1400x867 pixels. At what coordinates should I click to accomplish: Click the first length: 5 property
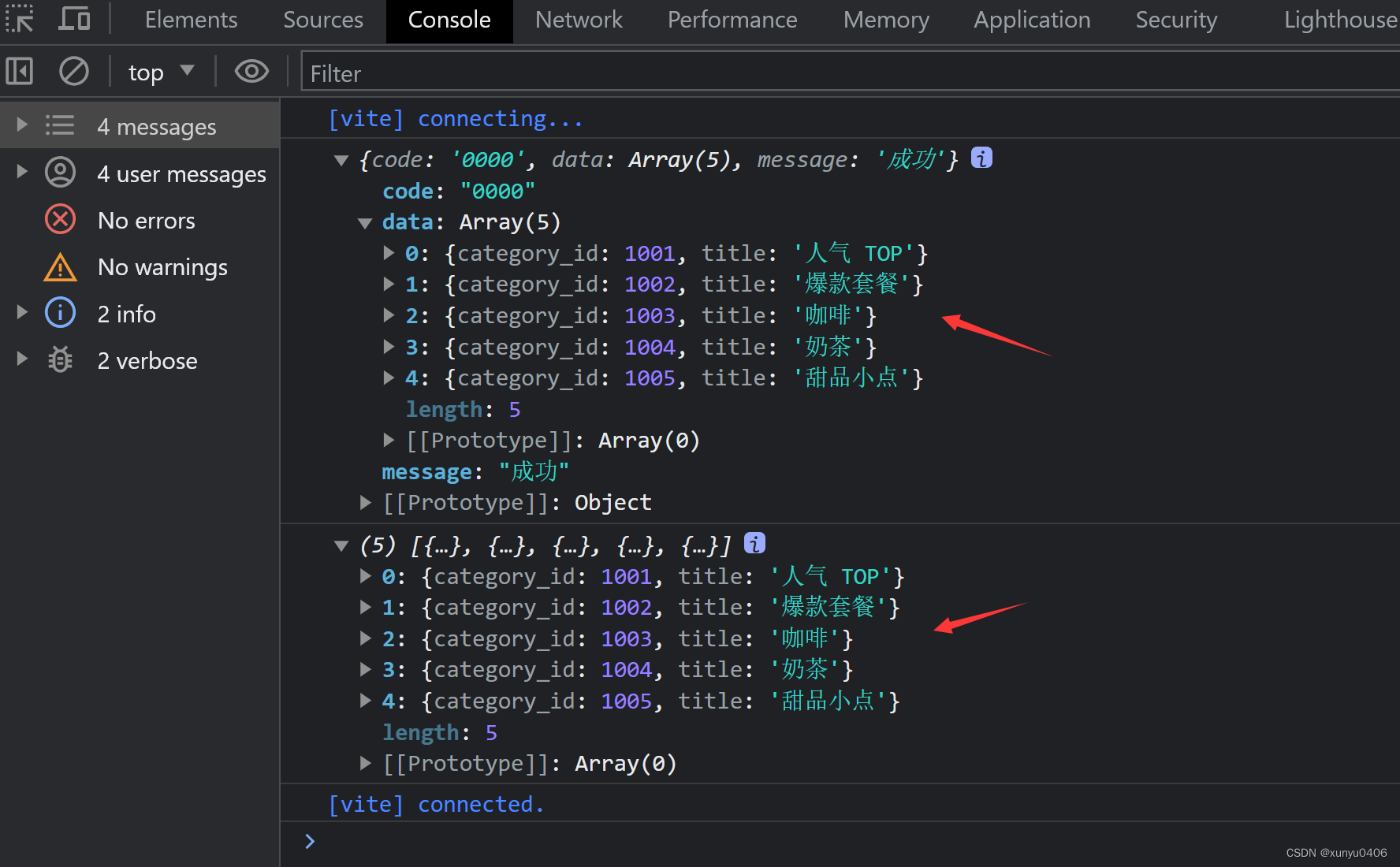coord(464,410)
